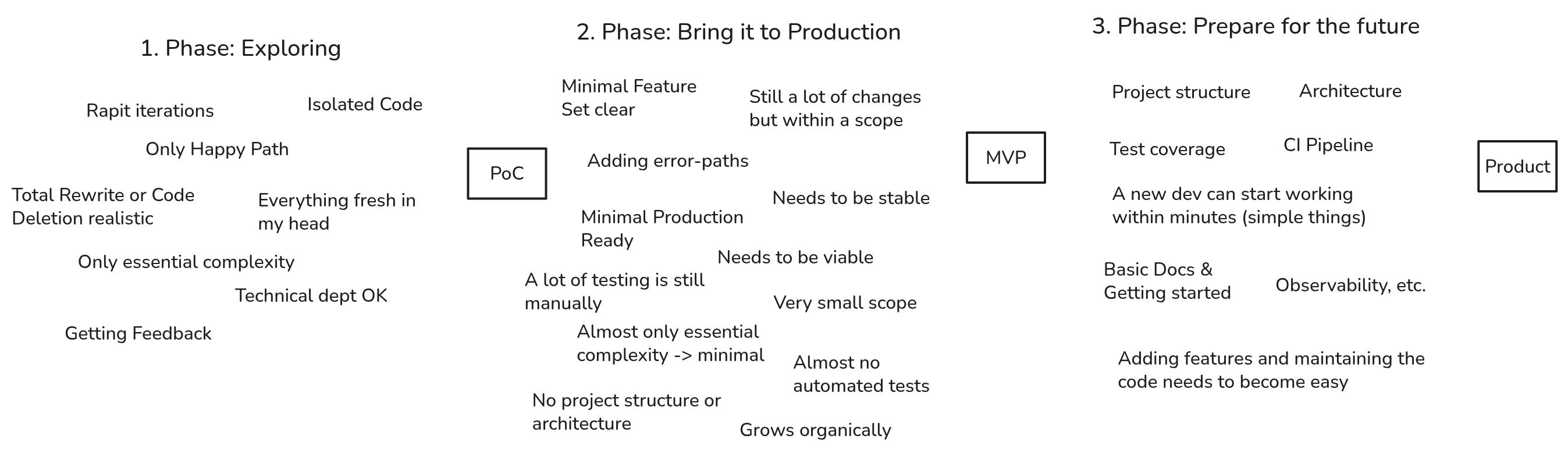
Task: Select the '1. Phase: Exploring' heading
Action: 240,49
